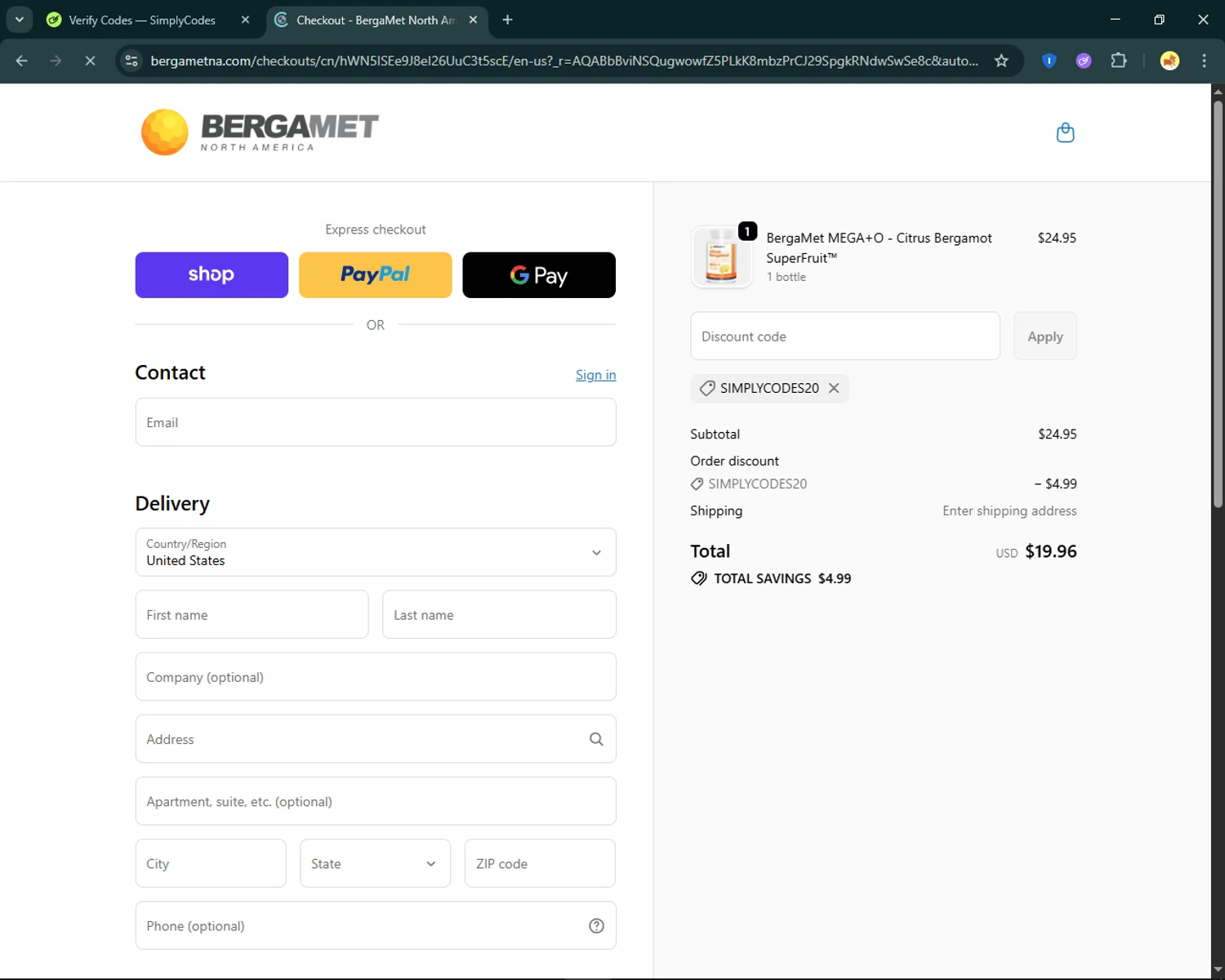Screen dimensions: 1225x980
Task: Open the Bitwarden shield extension icon
Action: tap(1049, 60)
